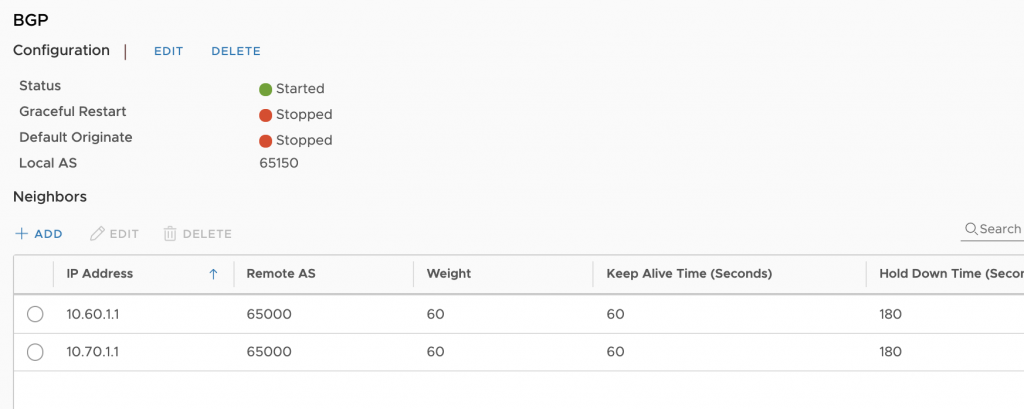Select the radio button for neighbor 10.70.1.1
Viewport: 1024px width, 409px height.
(x=35, y=352)
